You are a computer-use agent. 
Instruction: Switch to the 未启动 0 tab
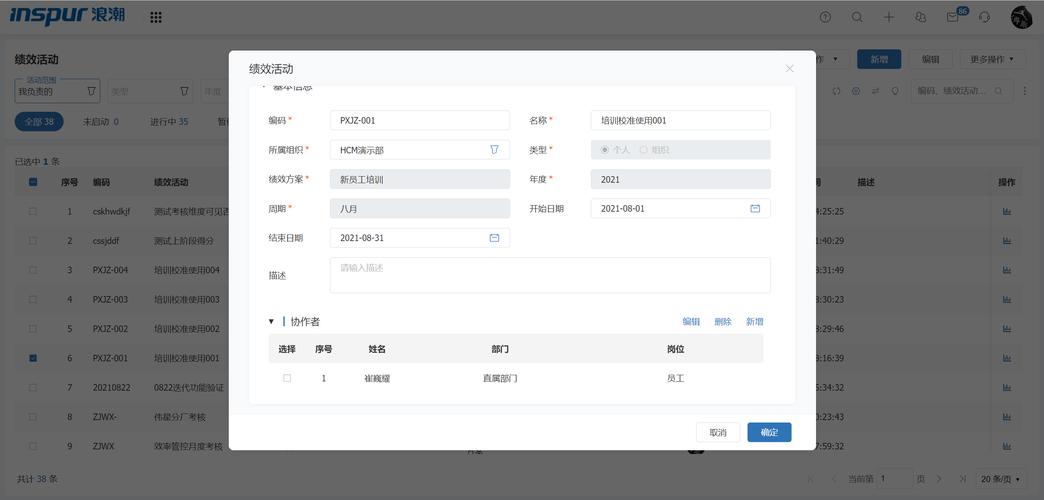pos(101,122)
